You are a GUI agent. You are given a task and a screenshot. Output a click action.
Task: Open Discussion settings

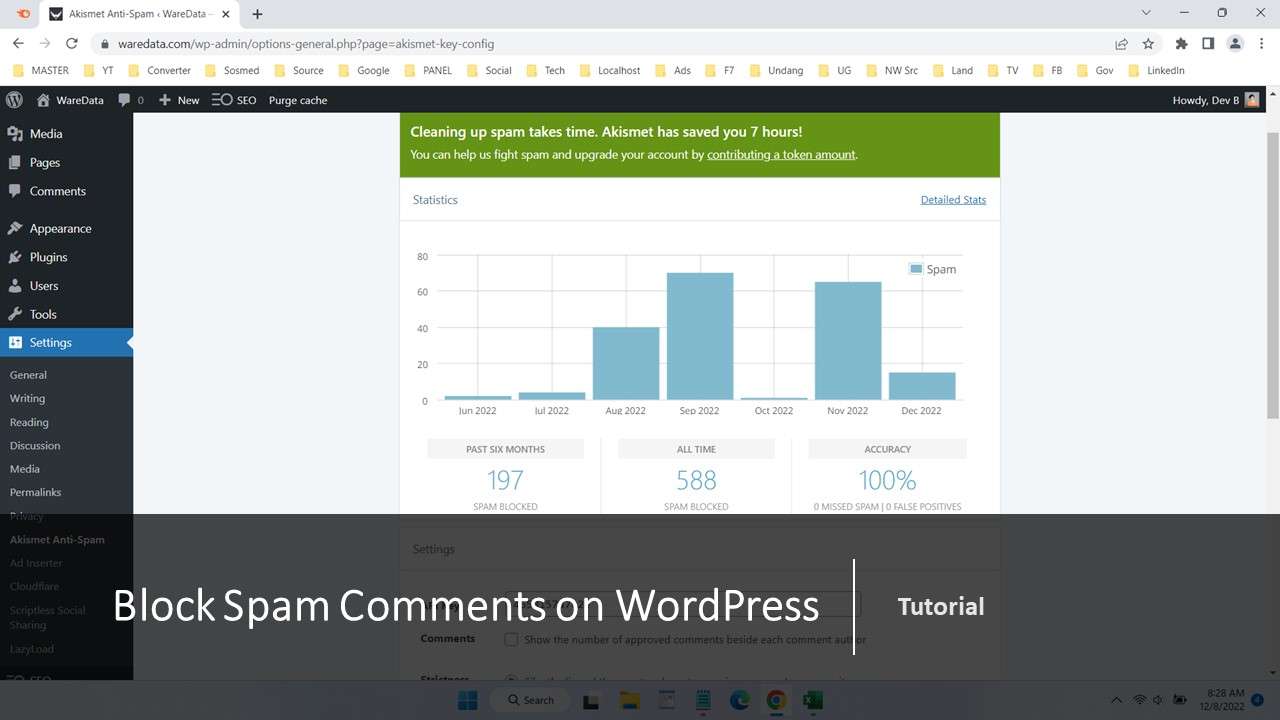click(35, 445)
